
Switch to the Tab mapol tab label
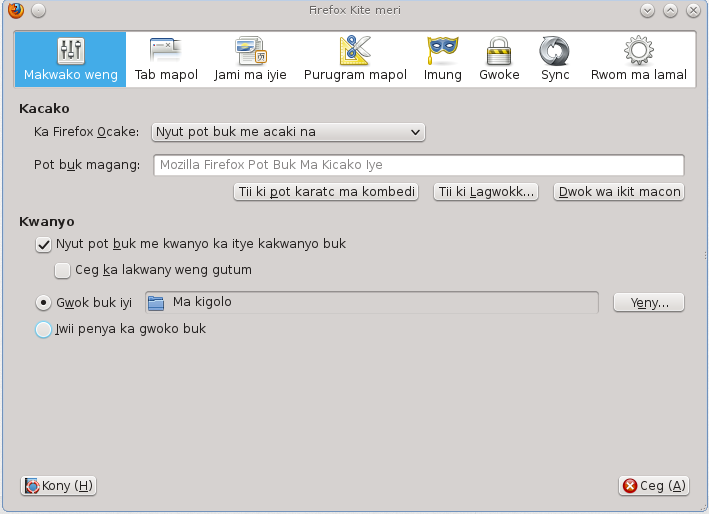coord(166,75)
